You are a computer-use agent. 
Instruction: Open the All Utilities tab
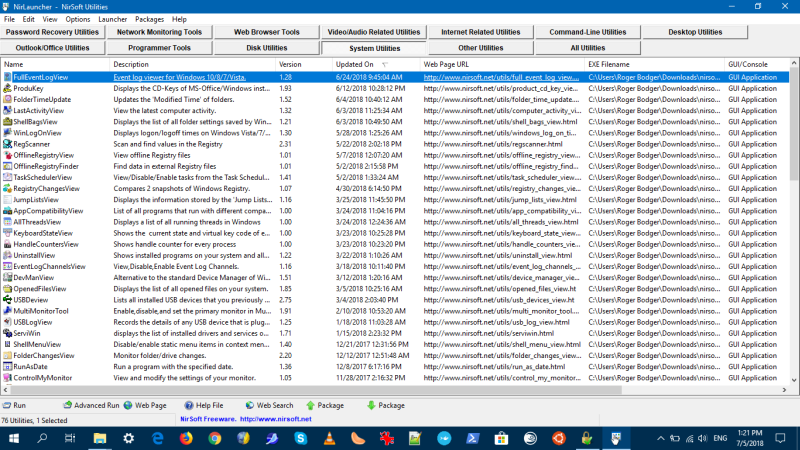pyautogui.click(x=587, y=47)
